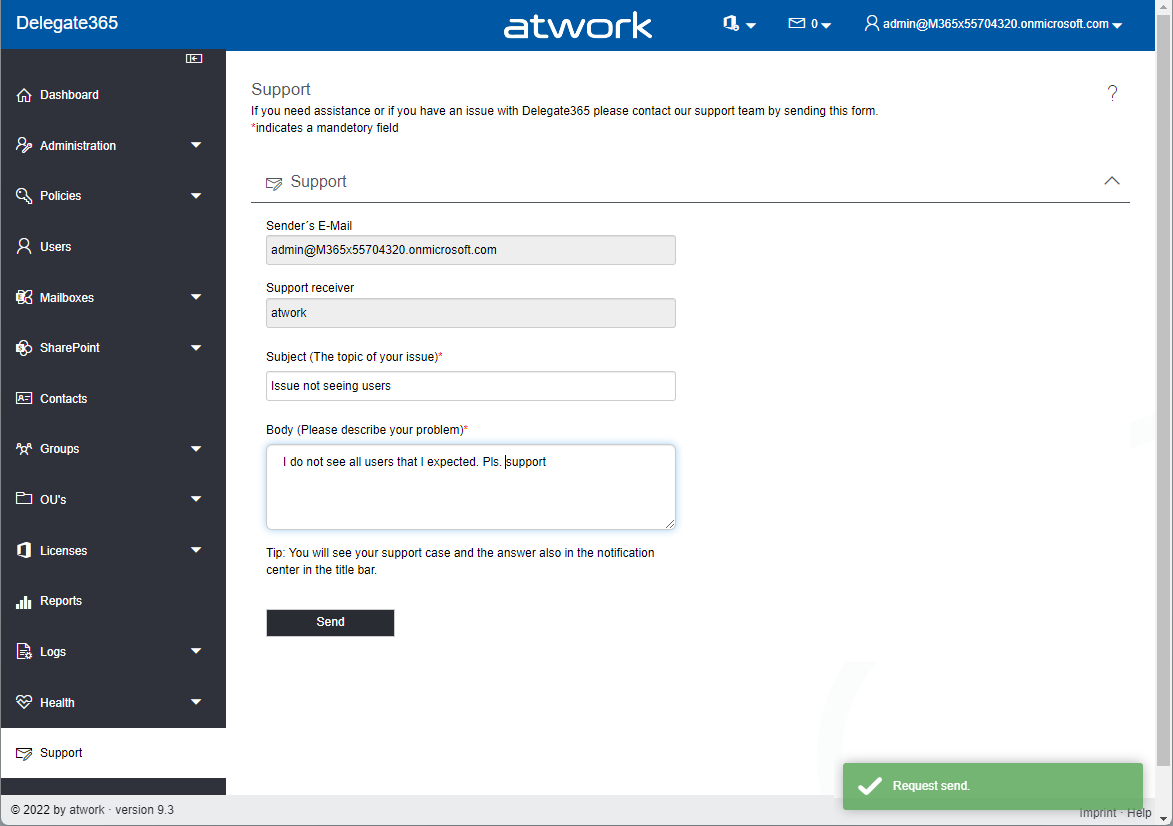The image size is (1173, 826).
Task: Open the Dashboard menu item
Action: point(113,95)
